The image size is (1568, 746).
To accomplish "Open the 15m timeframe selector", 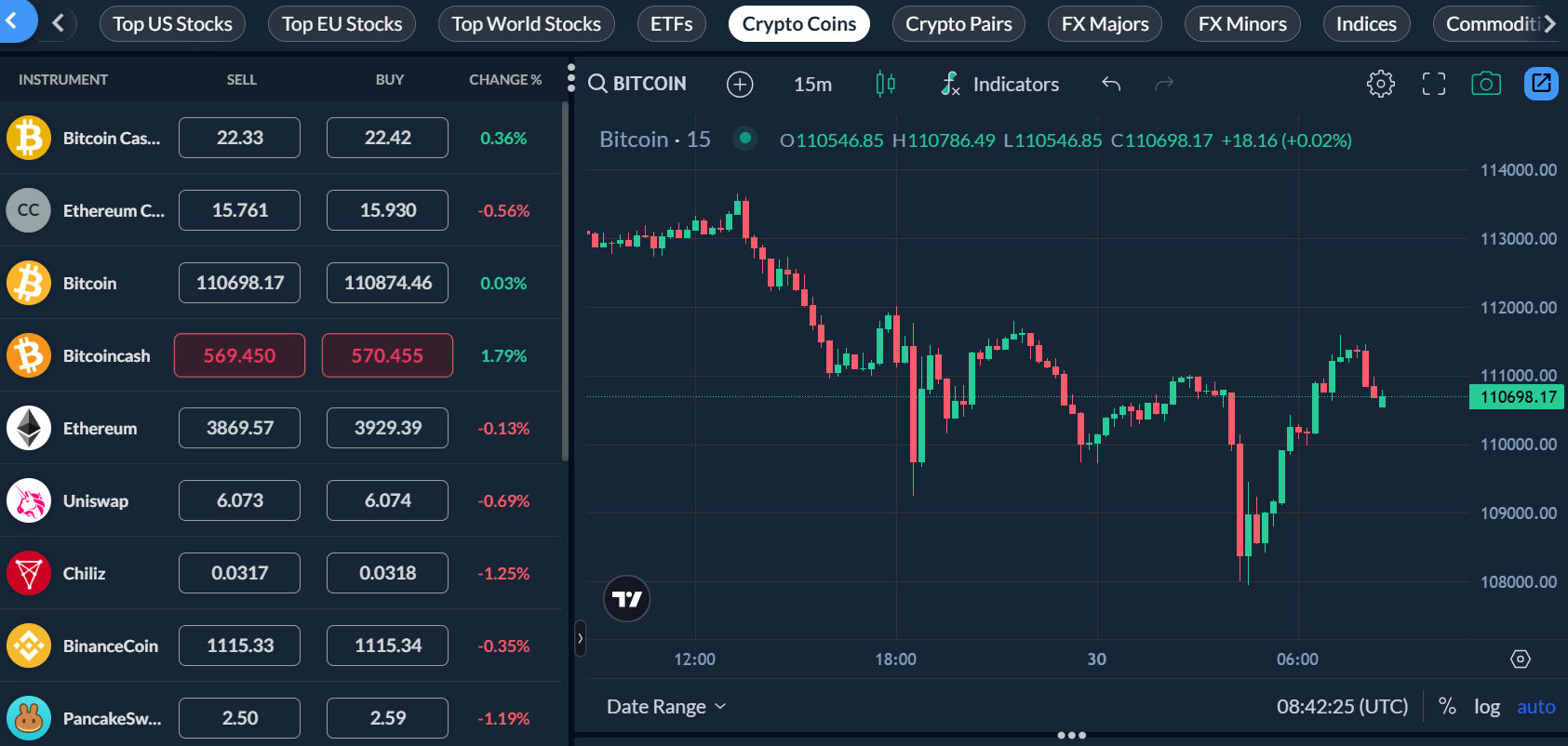I will pyautogui.click(x=812, y=85).
